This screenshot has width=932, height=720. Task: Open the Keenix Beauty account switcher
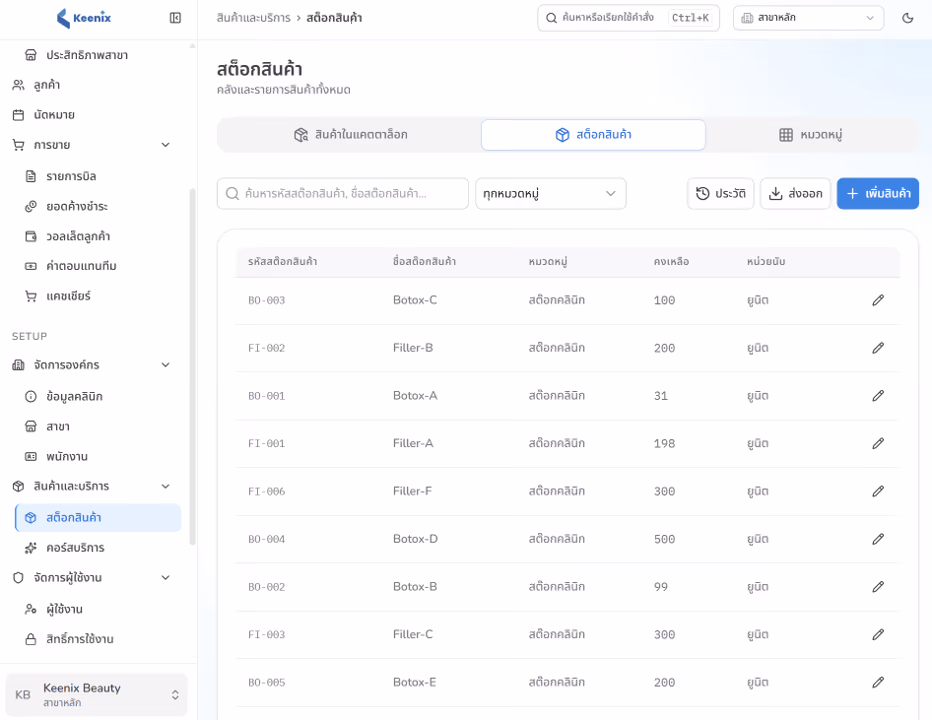point(96,694)
